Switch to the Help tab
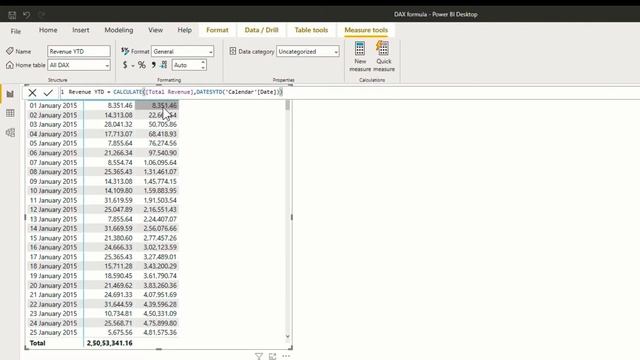 [x=184, y=30]
